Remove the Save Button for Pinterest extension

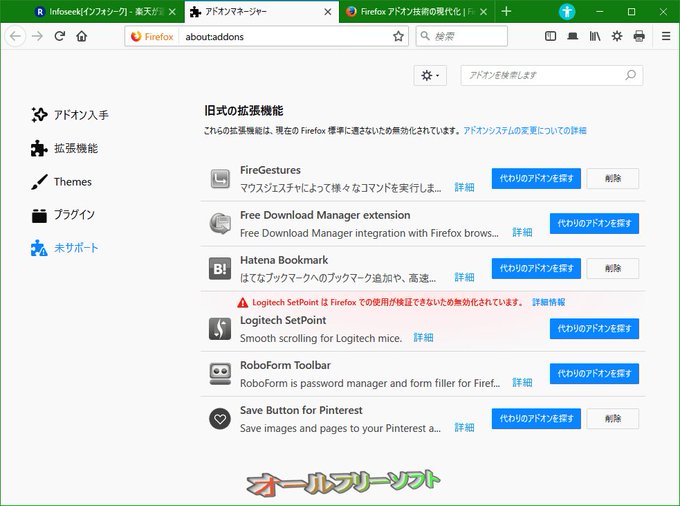[x=612, y=418]
